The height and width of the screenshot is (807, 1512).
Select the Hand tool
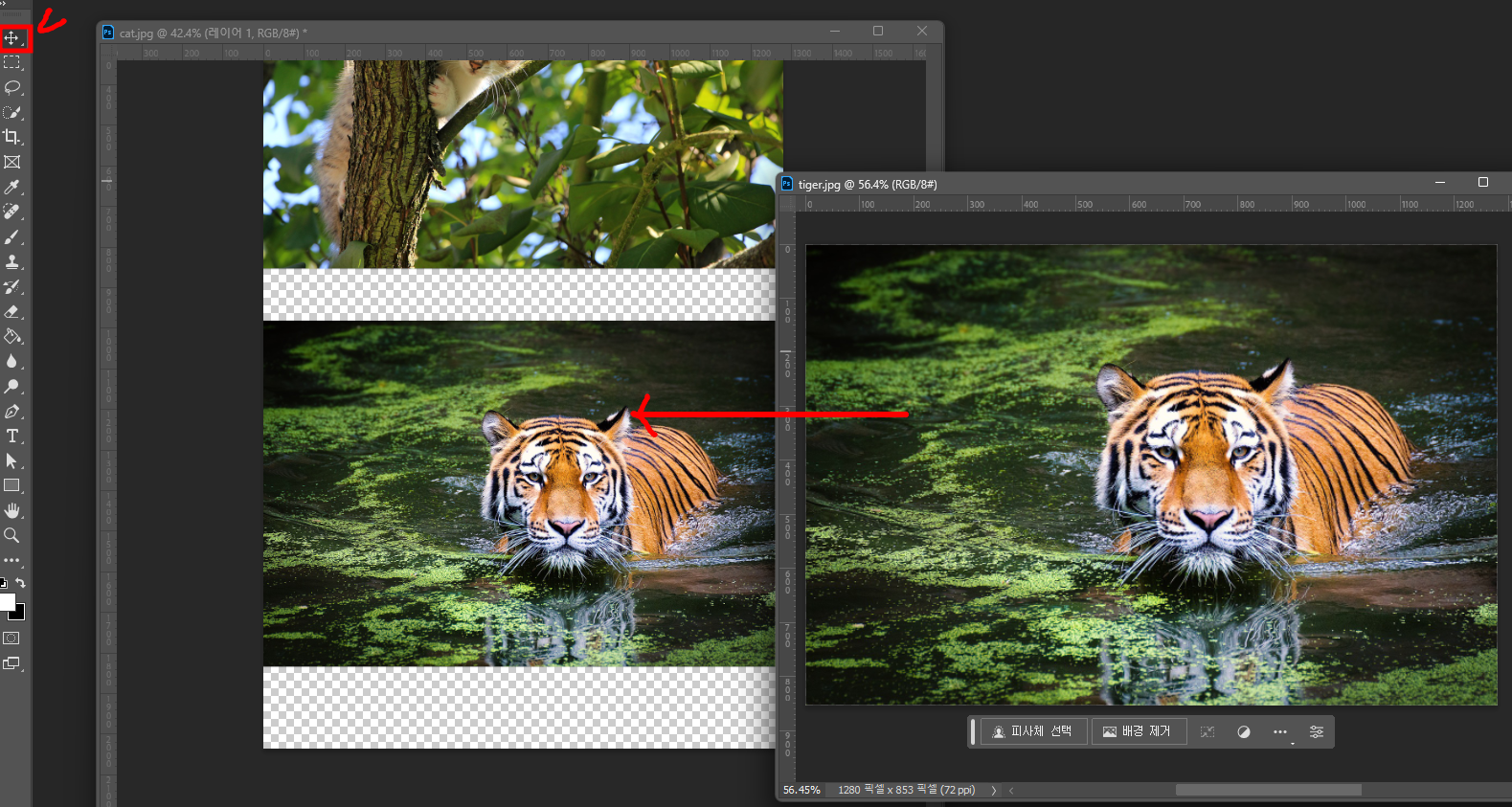pos(12,510)
